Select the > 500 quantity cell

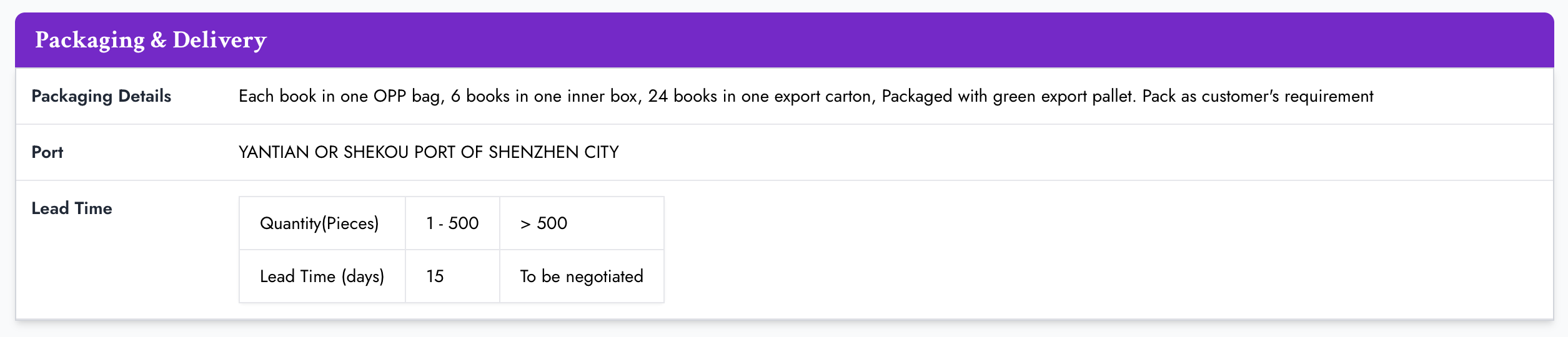(543, 223)
